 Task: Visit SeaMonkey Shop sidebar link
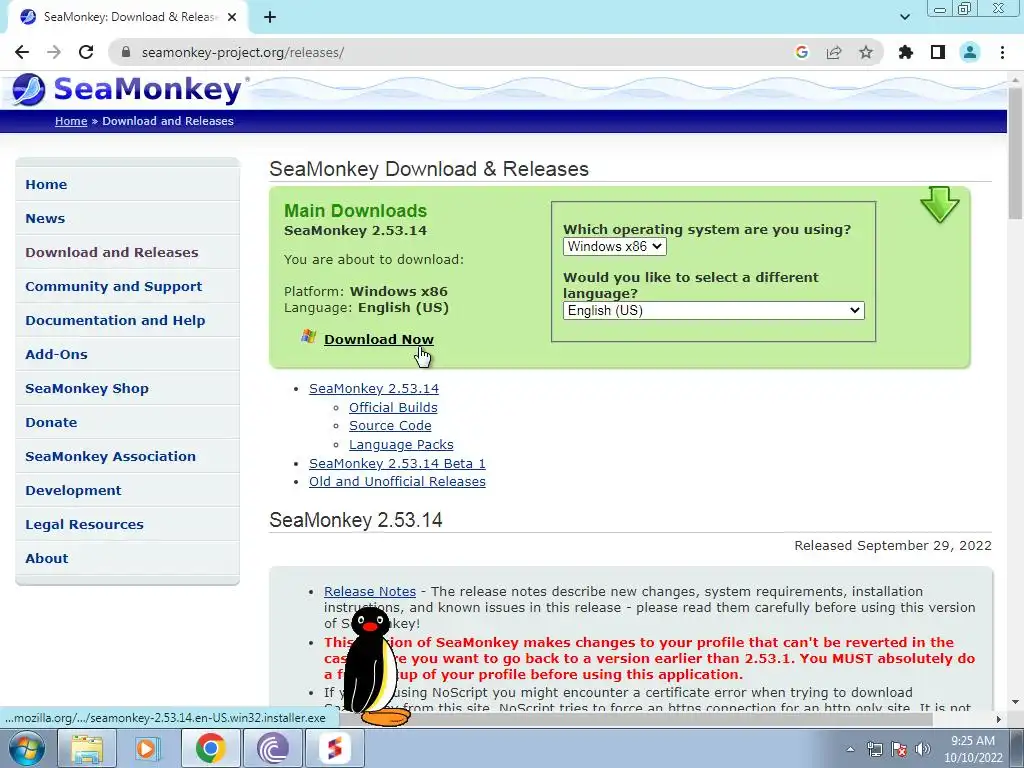tap(127, 388)
